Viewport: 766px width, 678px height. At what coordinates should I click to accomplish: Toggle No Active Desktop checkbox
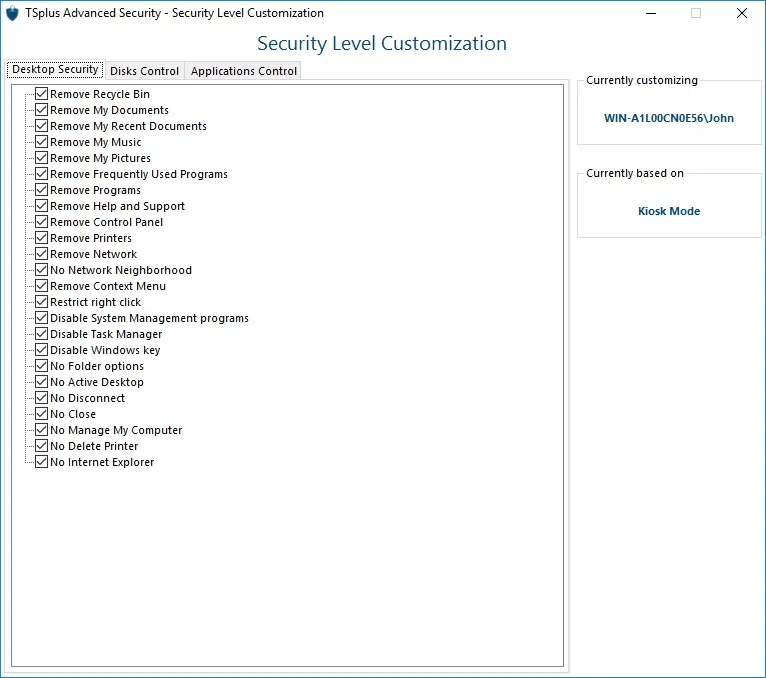pyautogui.click(x=42, y=381)
